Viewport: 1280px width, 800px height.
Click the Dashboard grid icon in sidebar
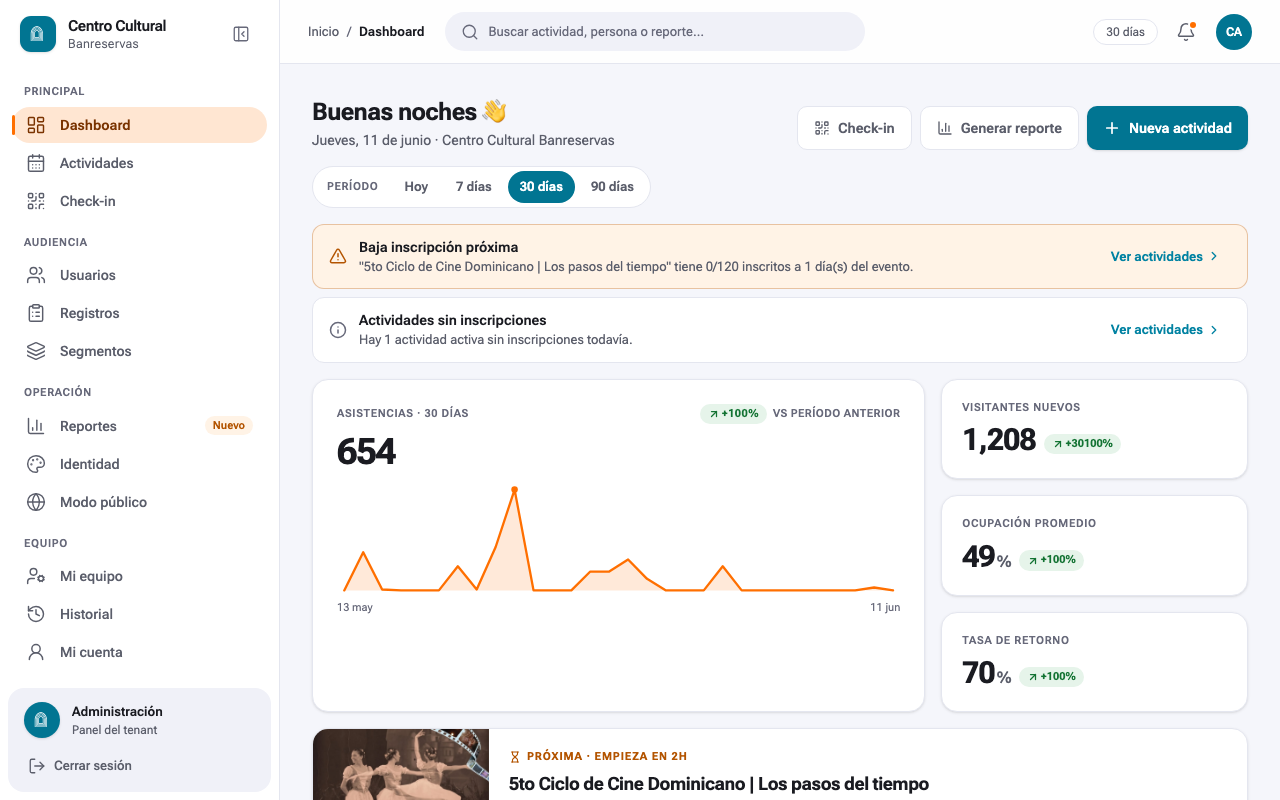coord(36,125)
